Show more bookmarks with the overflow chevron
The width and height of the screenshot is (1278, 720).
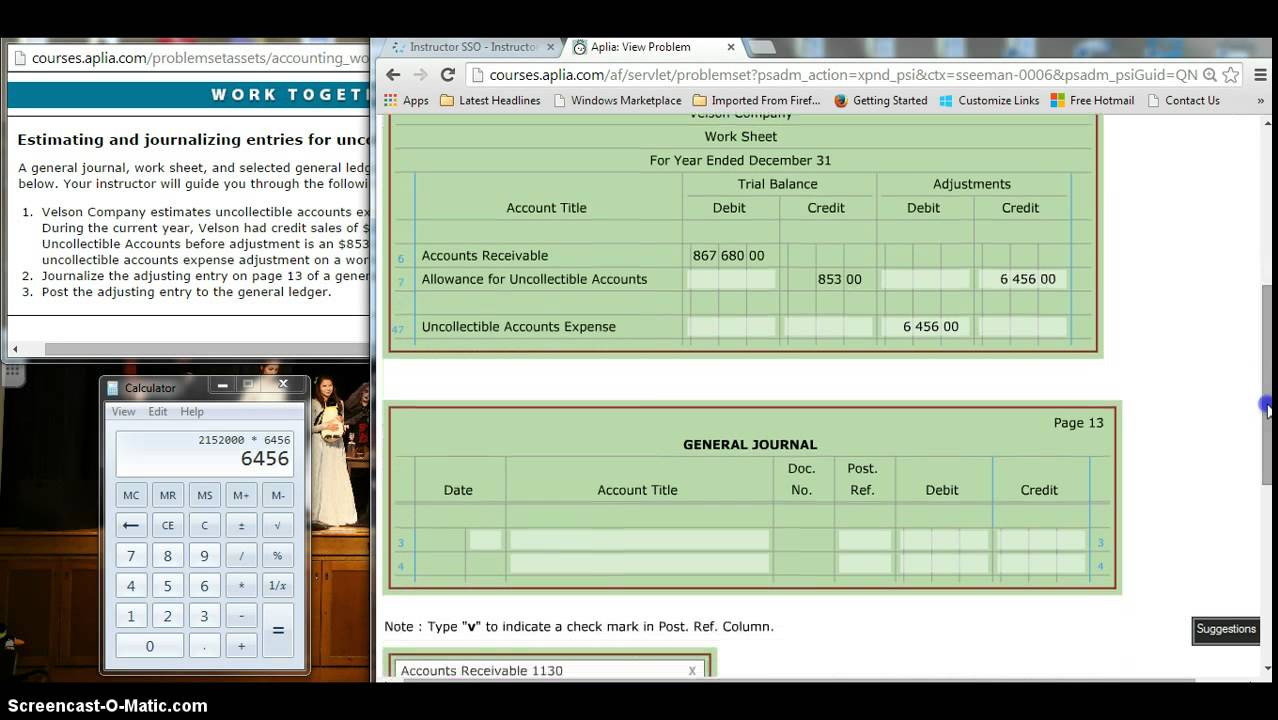[x=1260, y=100]
